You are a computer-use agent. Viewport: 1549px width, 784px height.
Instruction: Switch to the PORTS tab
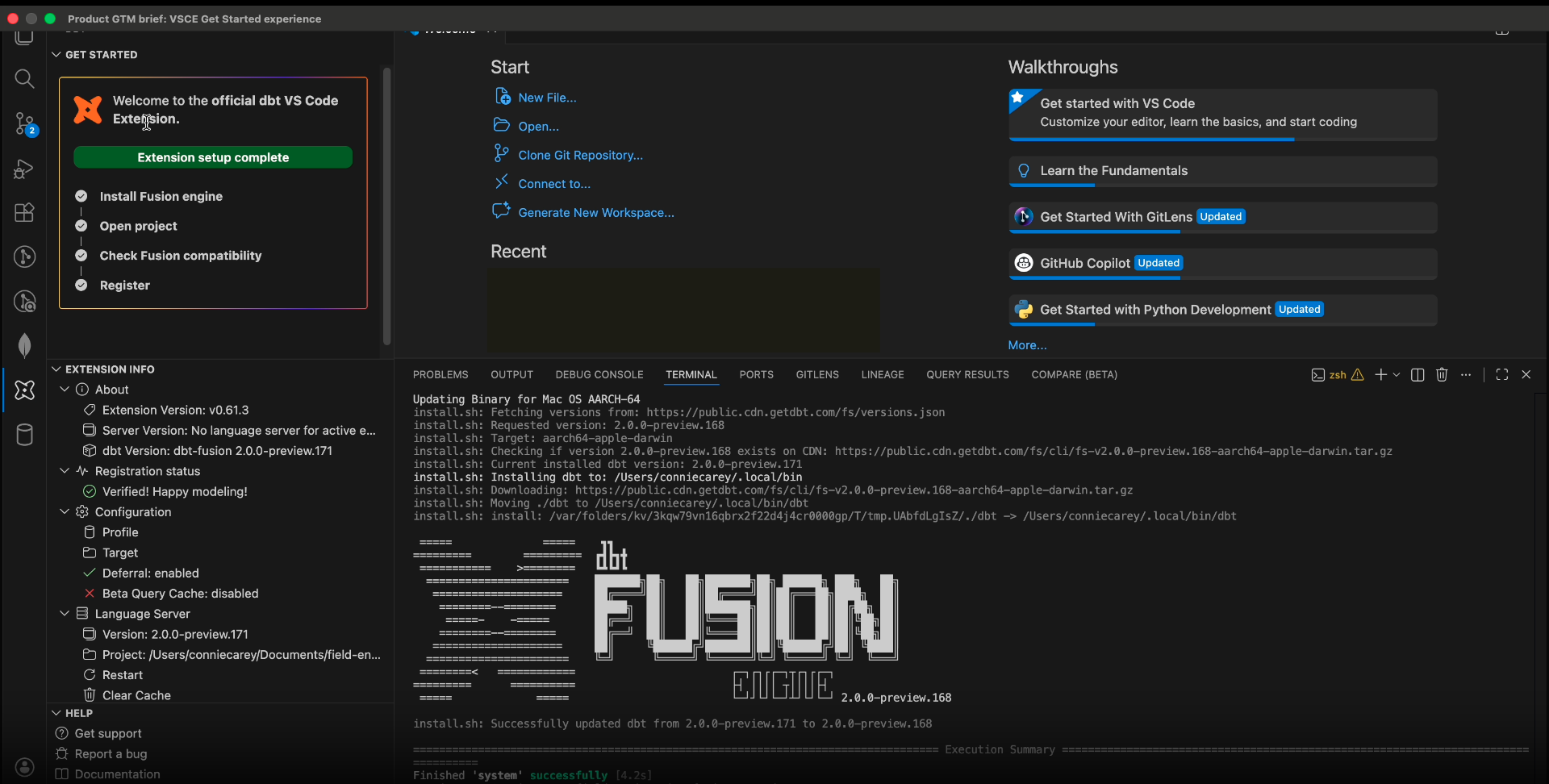[756, 374]
